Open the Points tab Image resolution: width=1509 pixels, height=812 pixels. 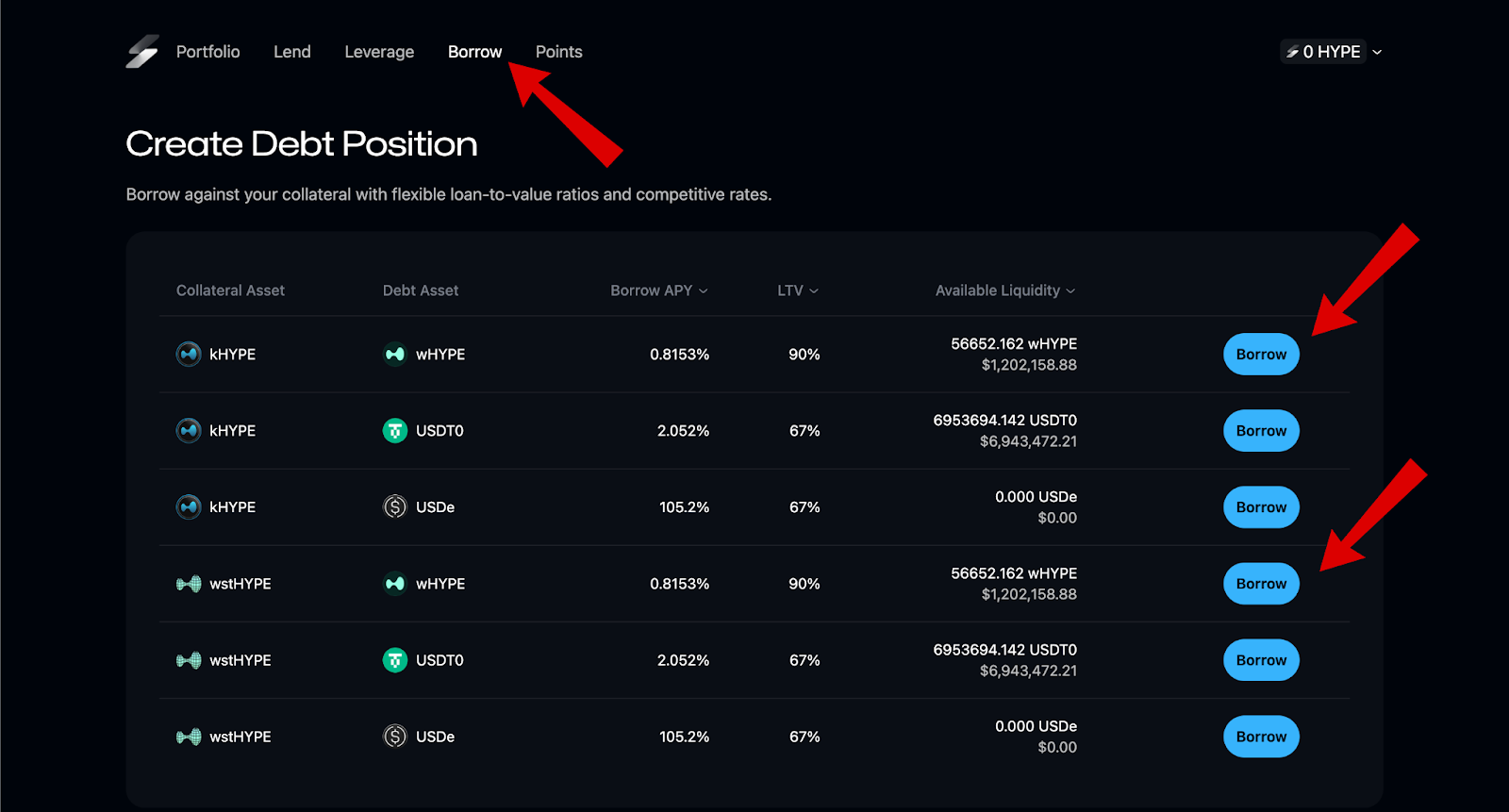tap(559, 52)
